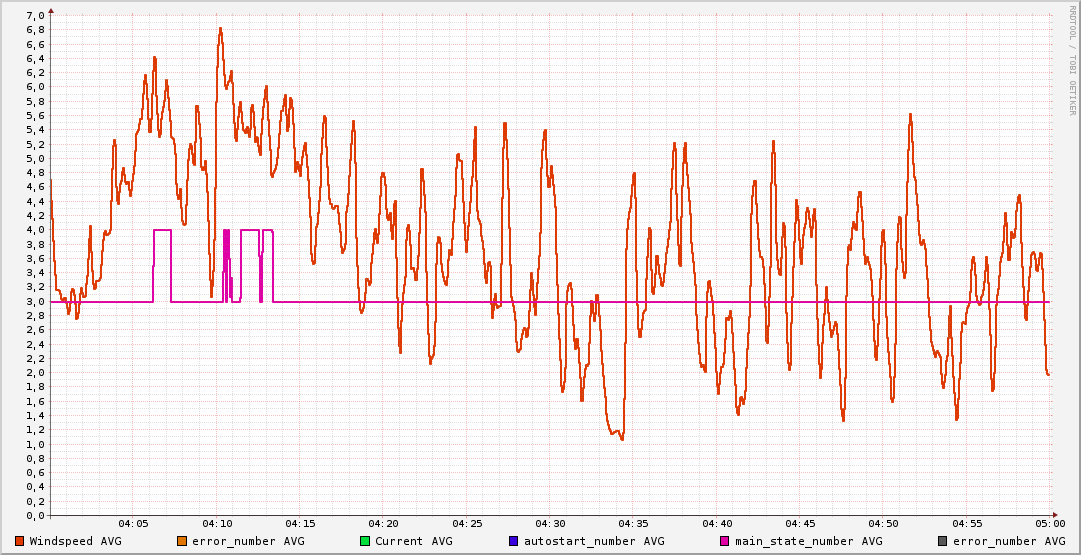This screenshot has height=555, width=1081.
Task: Click the 3,0 value on y-axis
Action: (x=34, y=301)
